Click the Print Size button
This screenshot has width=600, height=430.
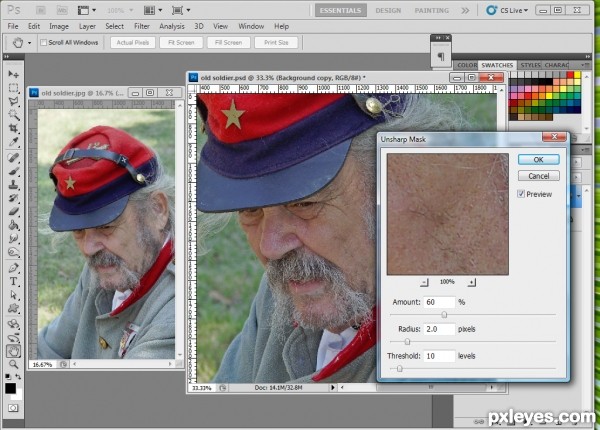276,42
